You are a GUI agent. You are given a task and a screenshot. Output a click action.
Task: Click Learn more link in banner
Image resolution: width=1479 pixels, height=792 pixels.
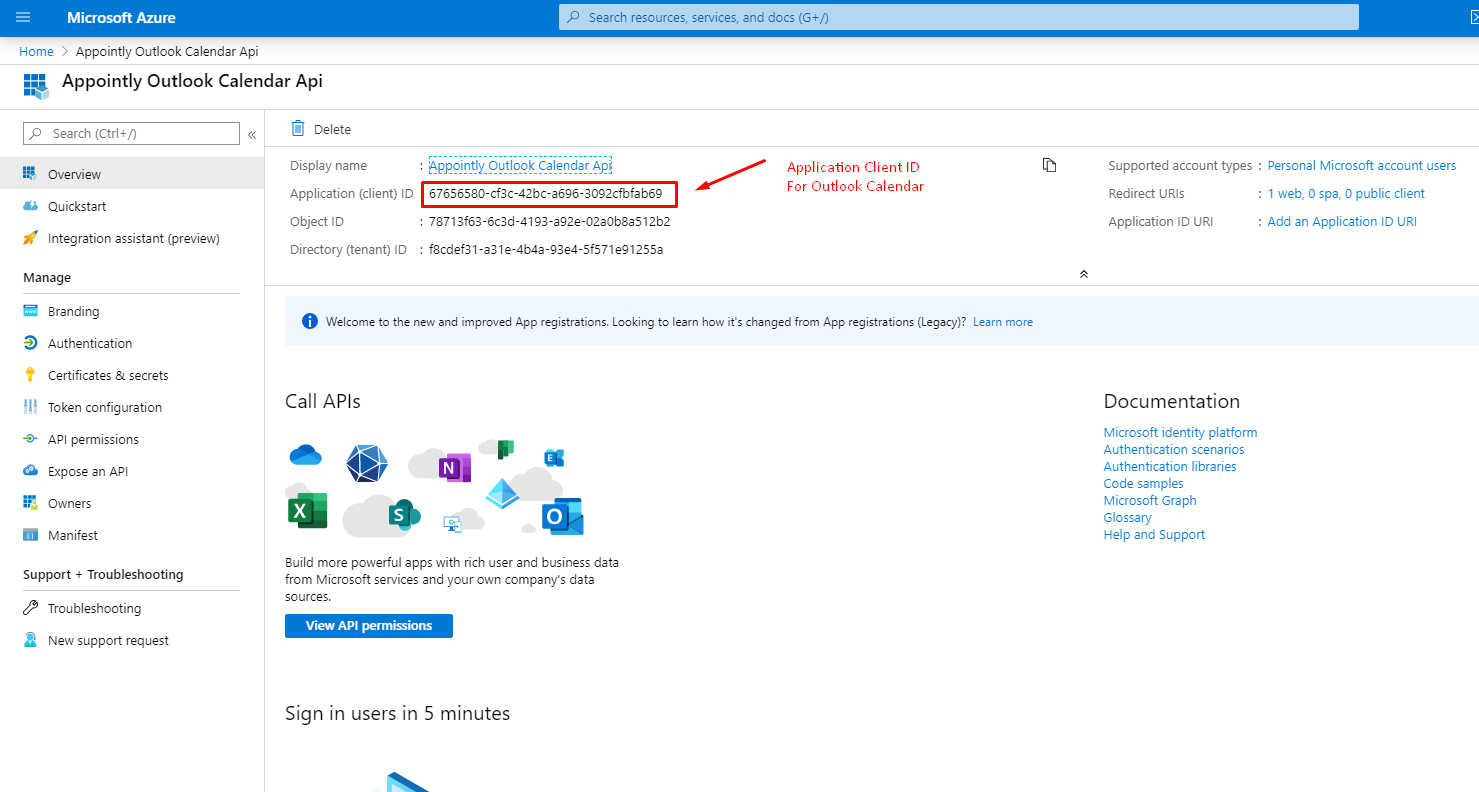1003,322
